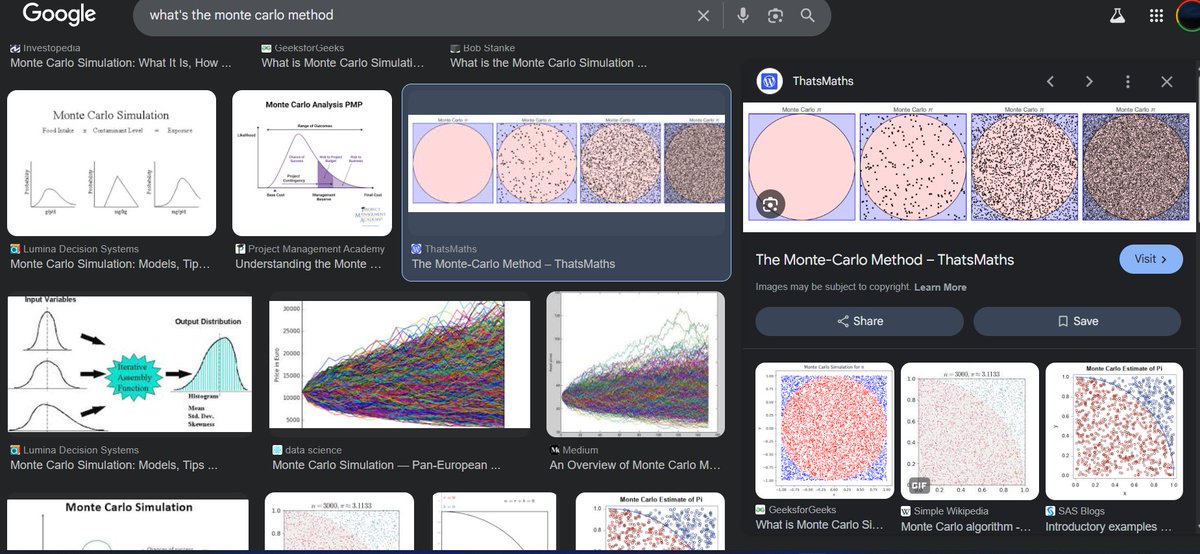
Task: Click the Project Management Academy source label
Action: (x=316, y=249)
